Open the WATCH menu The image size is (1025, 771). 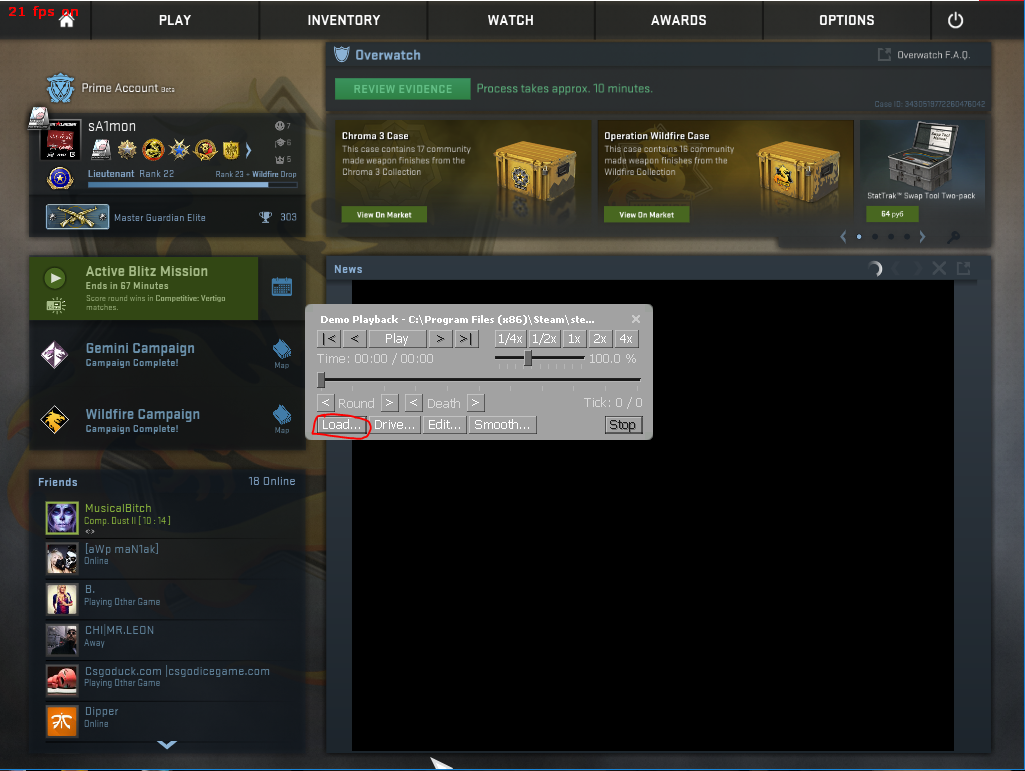point(511,20)
